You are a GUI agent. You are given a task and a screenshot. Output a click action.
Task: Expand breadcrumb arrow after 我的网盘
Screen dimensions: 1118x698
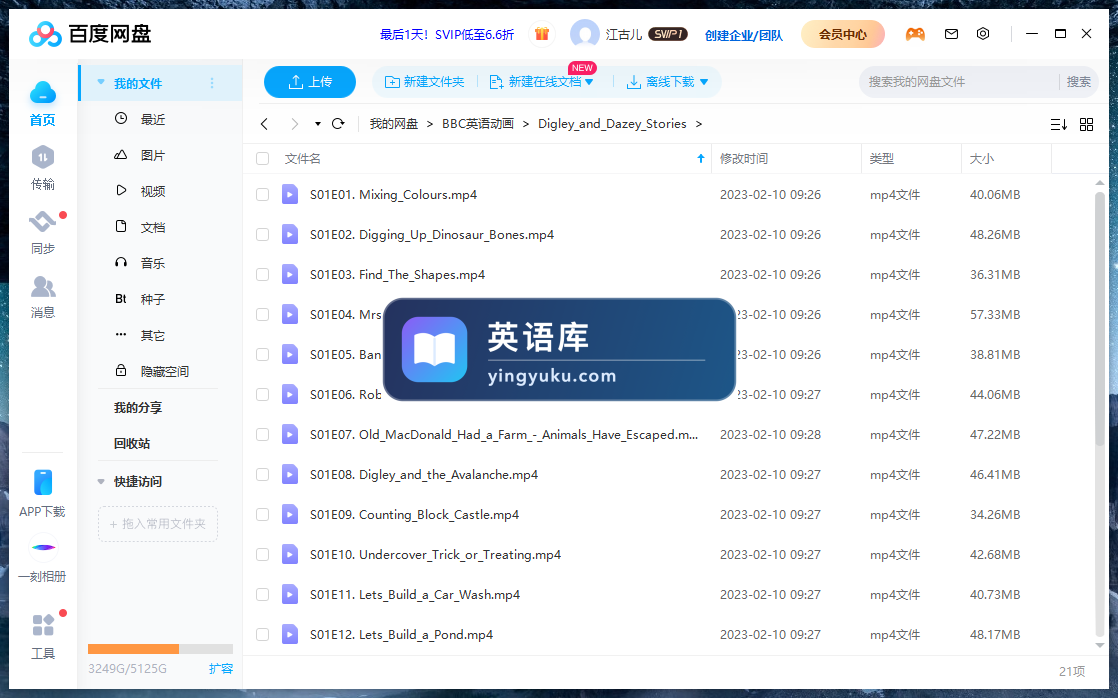(x=430, y=124)
